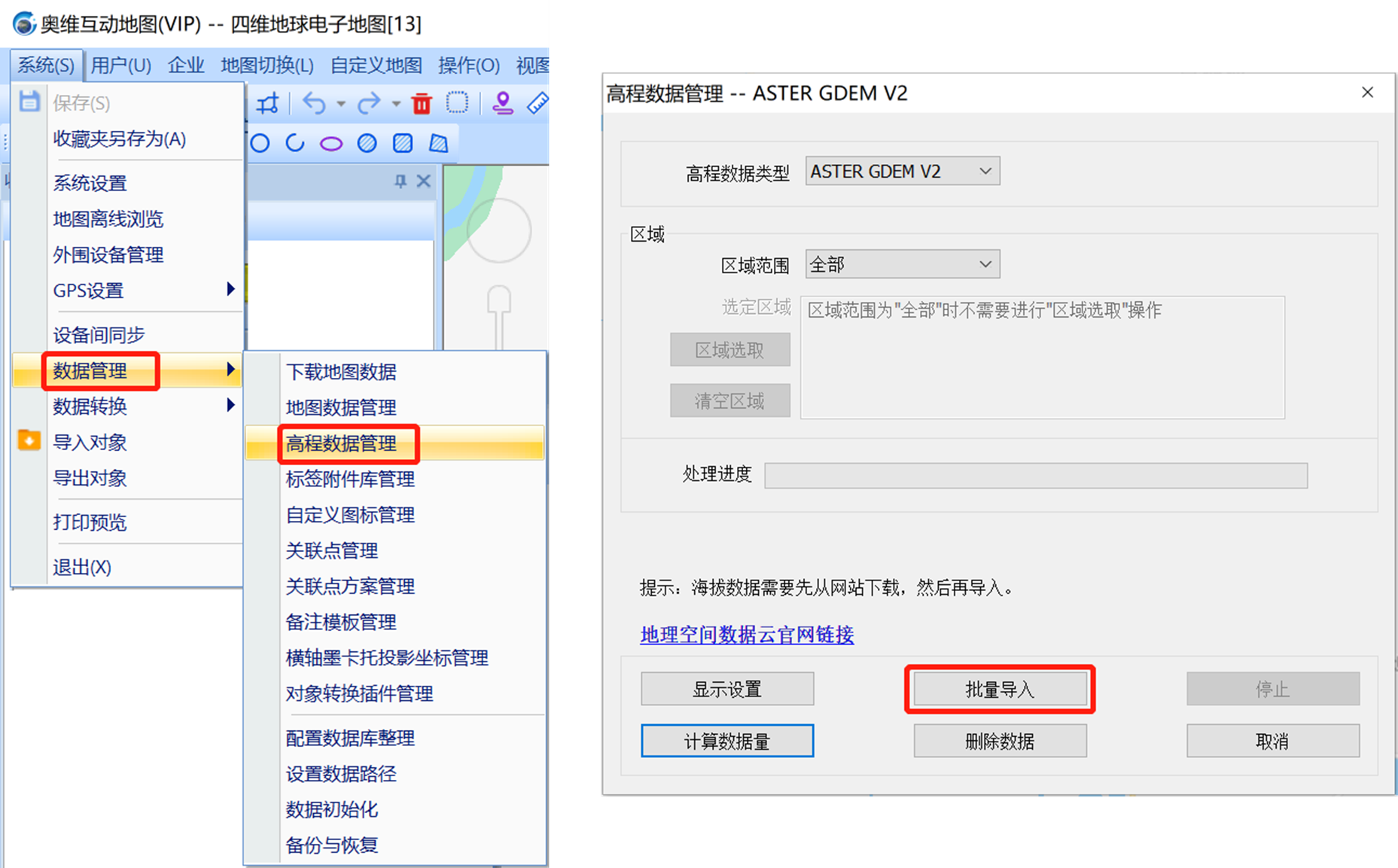The height and width of the screenshot is (868, 1398).
Task: Click the undo arrow icon
Action: [x=314, y=103]
